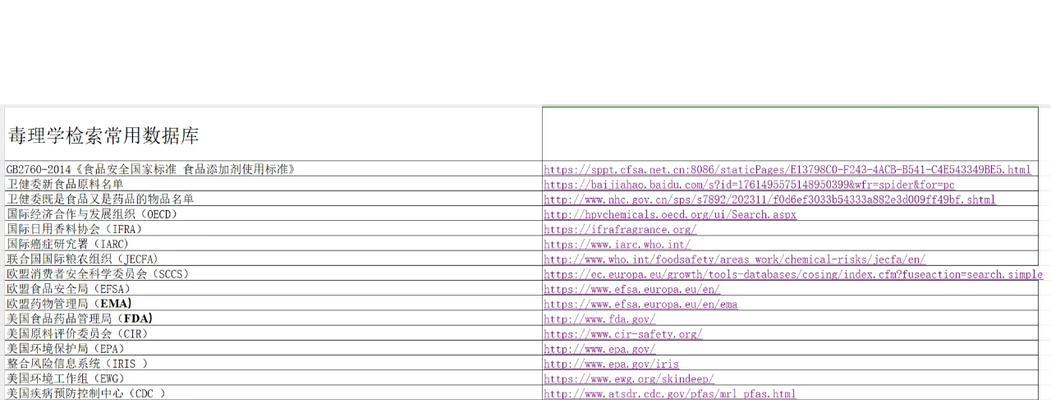This screenshot has height=400, width=1051.
Task: Select the 国际日用香料协会（IFRA）cell
Action: click(x=273, y=229)
